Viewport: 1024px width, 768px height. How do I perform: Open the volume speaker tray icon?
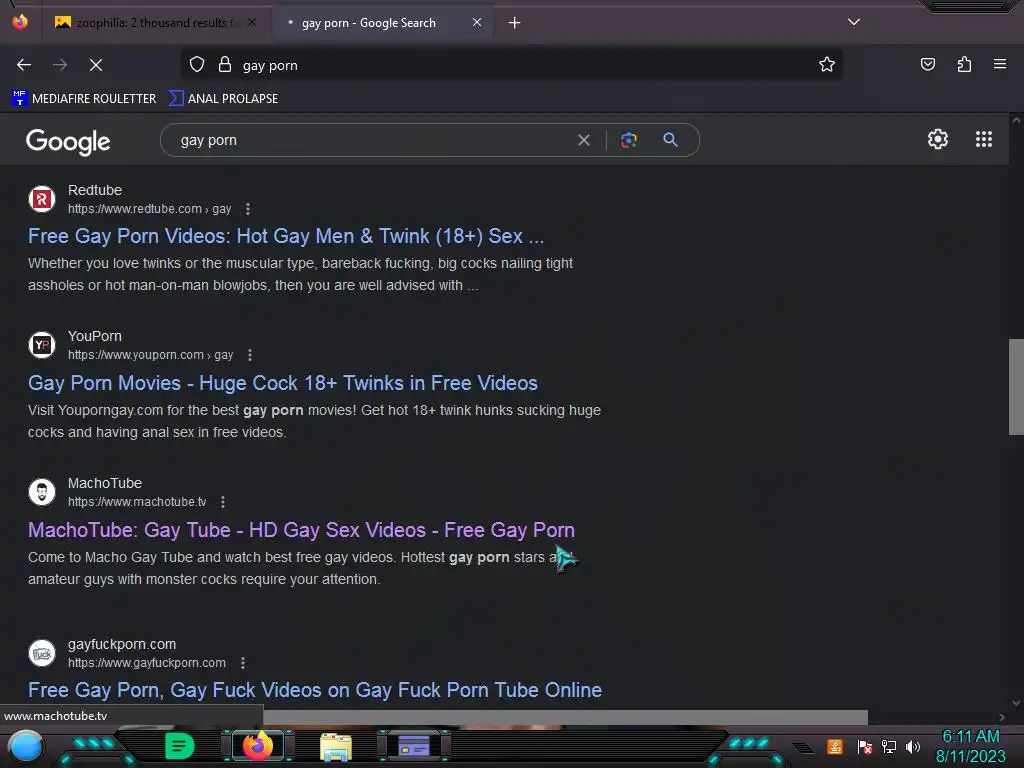(x=913, y=746)
